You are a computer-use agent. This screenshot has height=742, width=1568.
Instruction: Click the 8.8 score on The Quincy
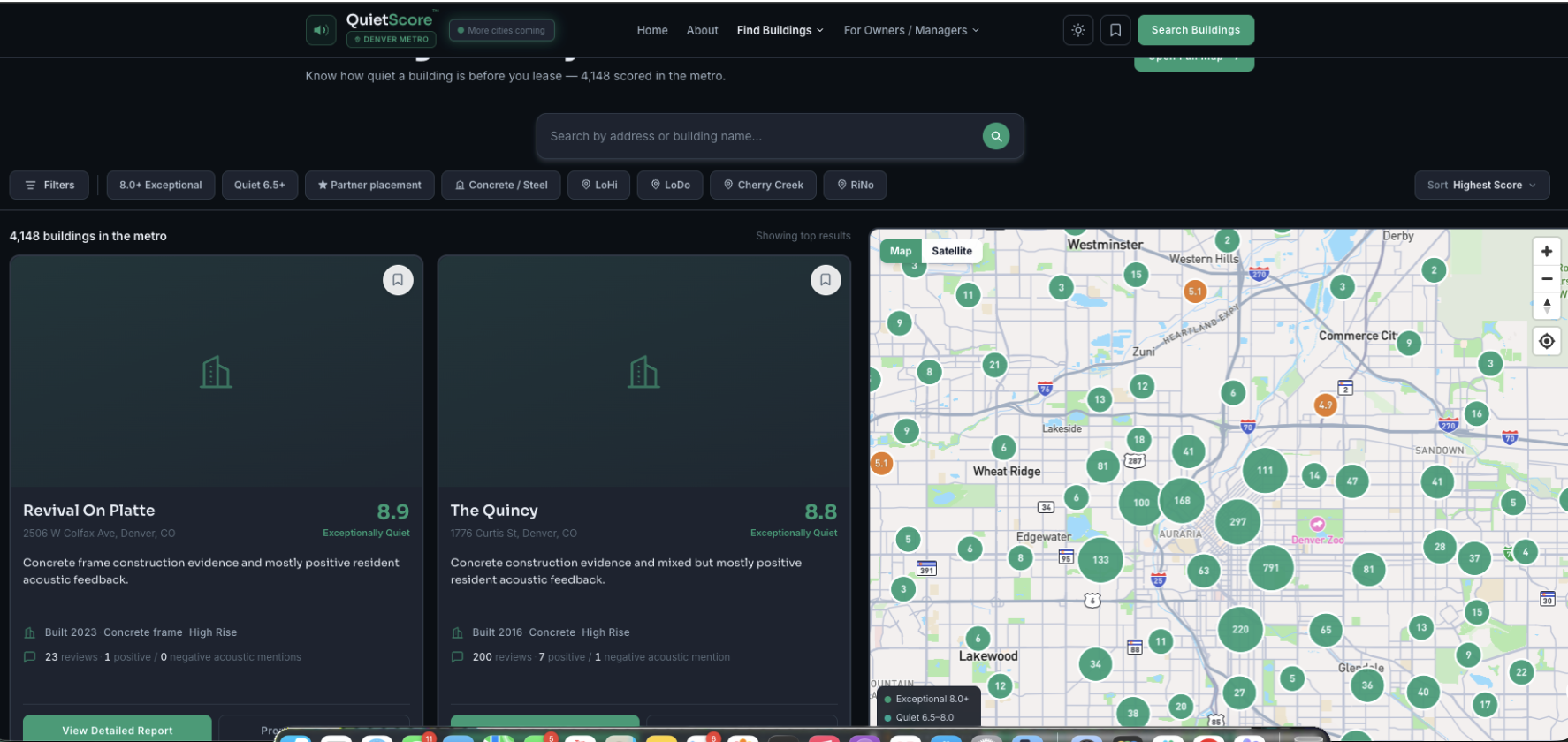pos(821,511)
